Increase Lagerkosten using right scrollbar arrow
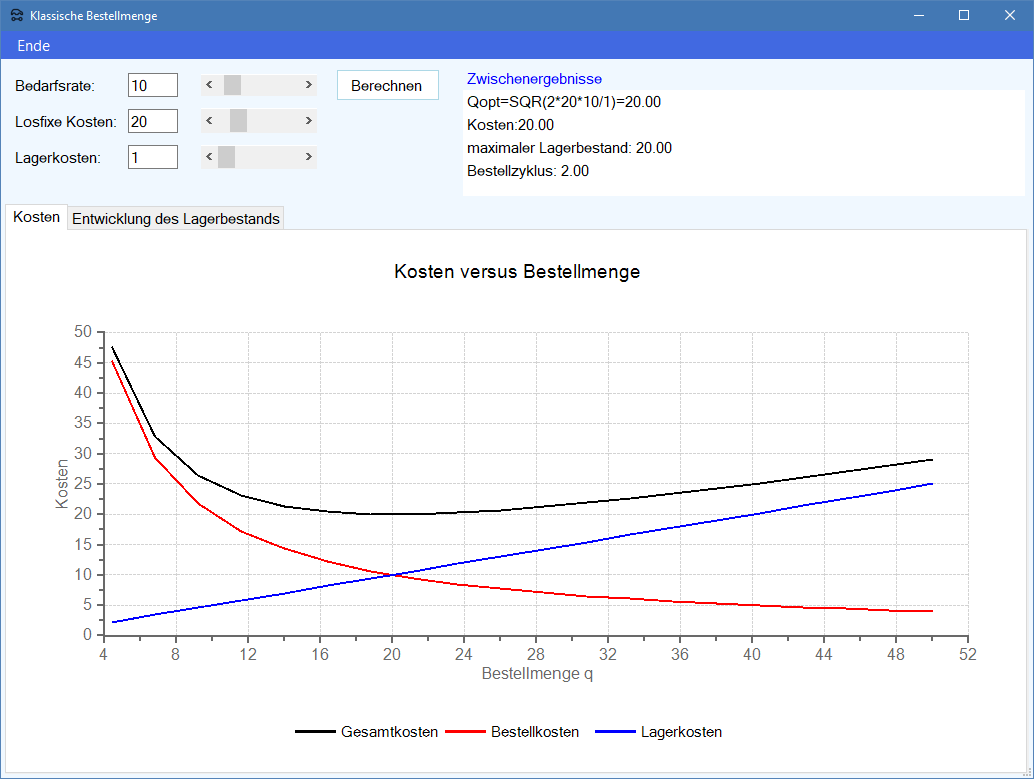The width and height of the screenshot is (1034, 779). click(x=308, y=157)
